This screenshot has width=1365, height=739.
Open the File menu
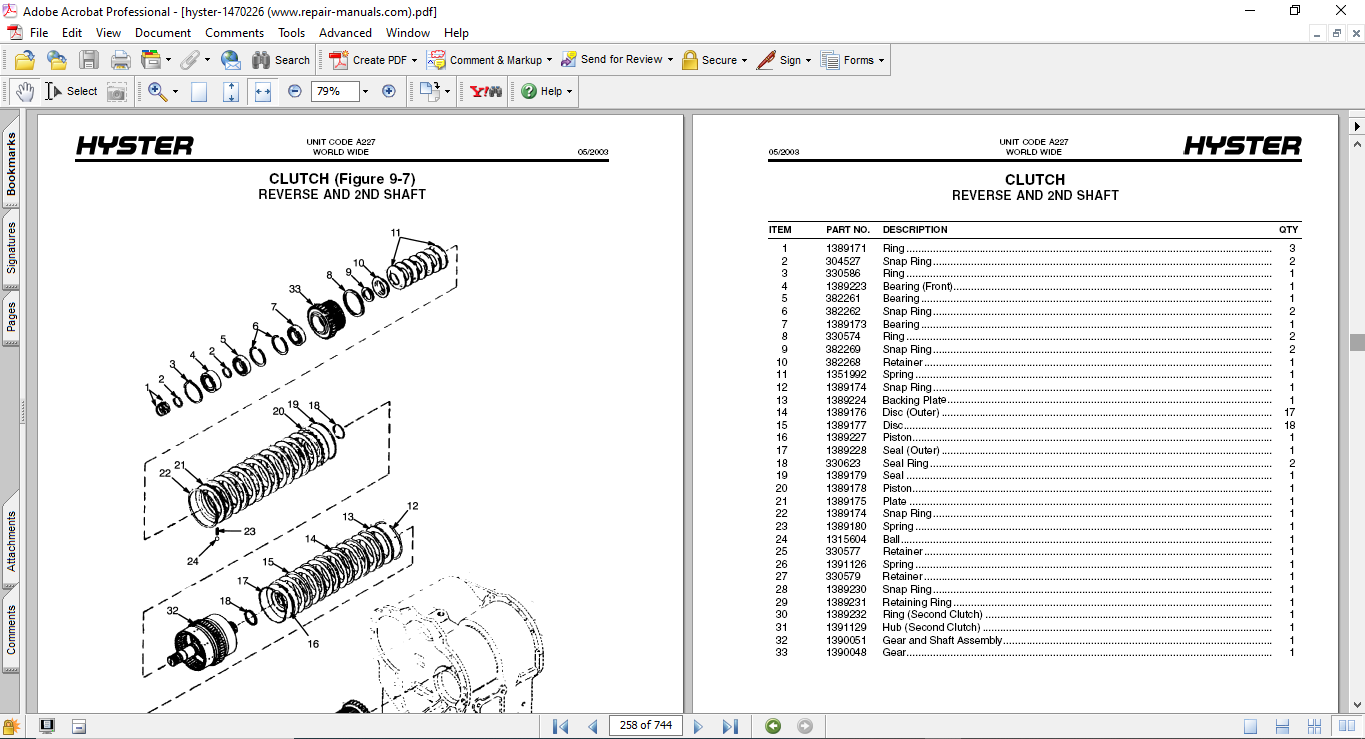tap(39, 33)
